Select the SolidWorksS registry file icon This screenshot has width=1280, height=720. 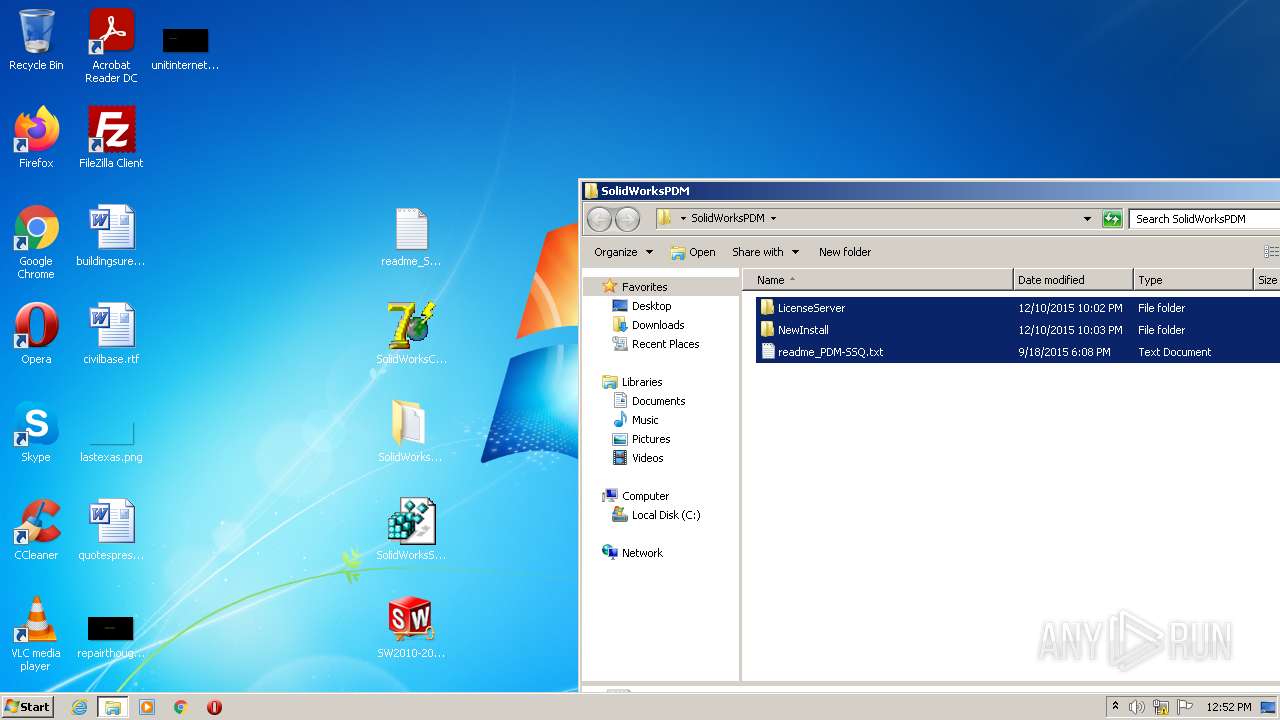click(411, 530)
